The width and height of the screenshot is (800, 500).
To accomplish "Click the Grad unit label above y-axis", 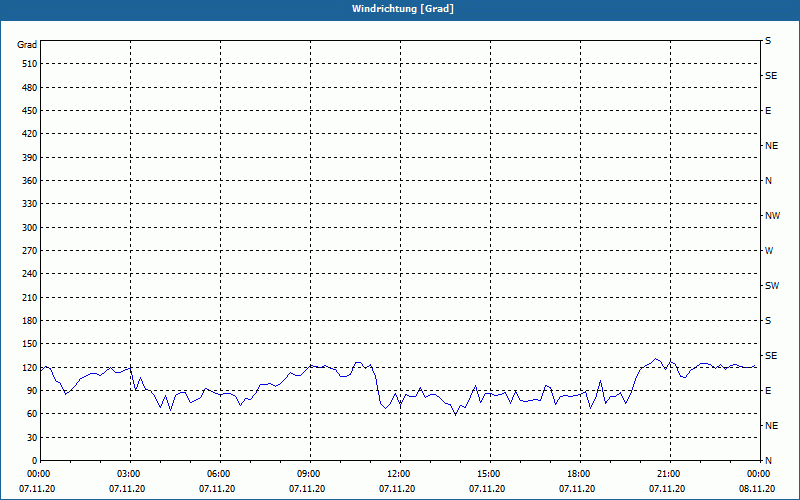I will 27,45.
